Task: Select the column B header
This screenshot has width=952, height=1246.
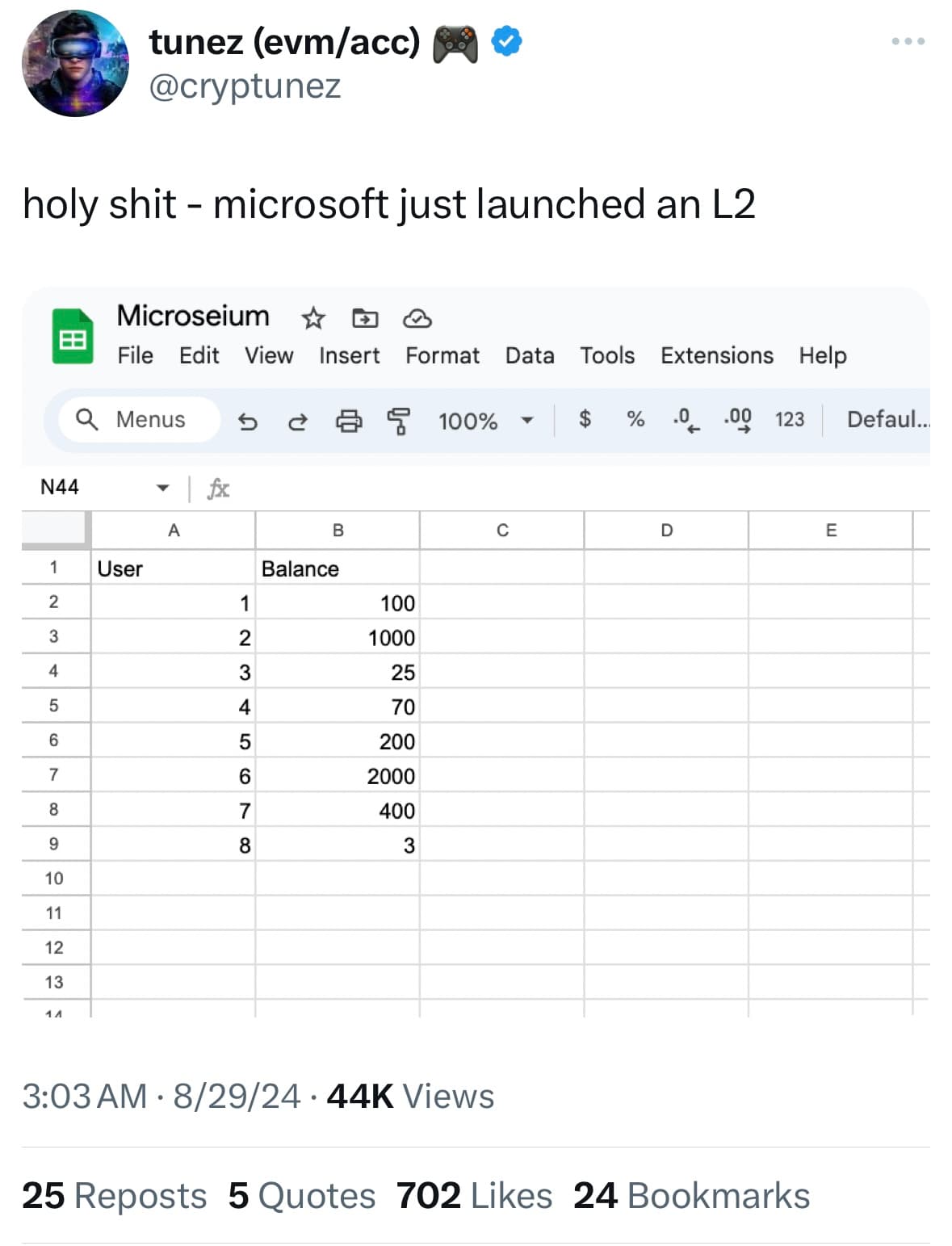Action: coord(338,531)
